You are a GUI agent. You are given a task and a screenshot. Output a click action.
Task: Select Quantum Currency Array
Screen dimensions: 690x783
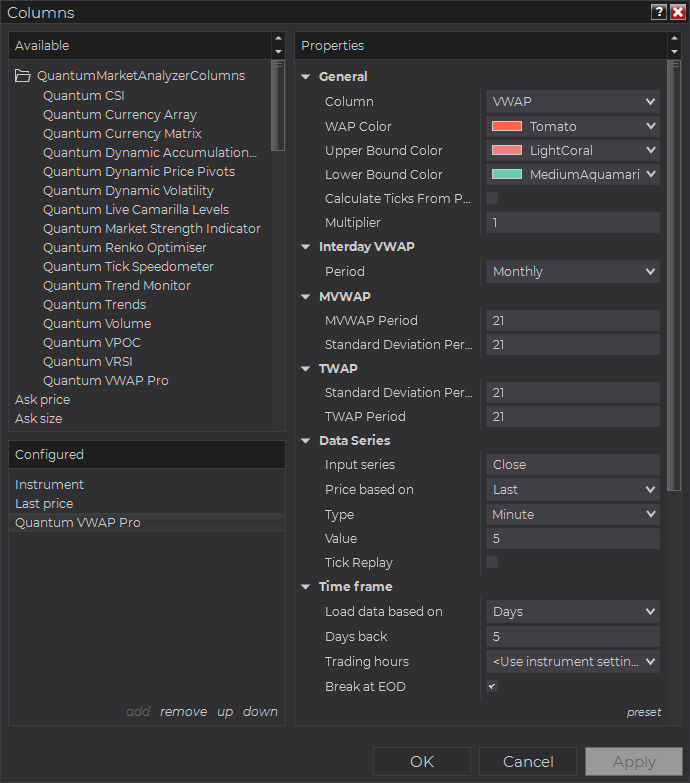[x=120, y=115]
